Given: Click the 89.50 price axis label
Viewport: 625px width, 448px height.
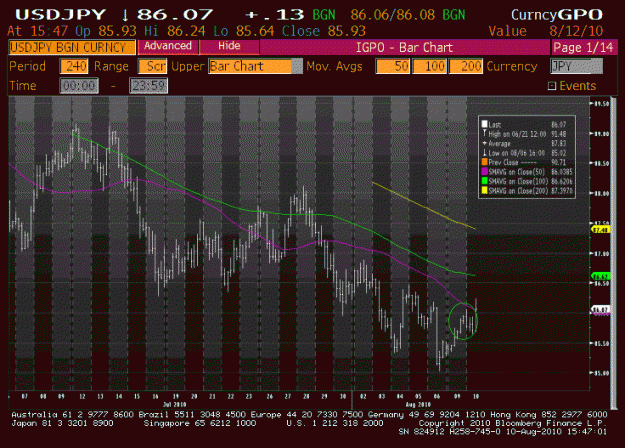Looking at the screenshot, I should coord(602,104).
